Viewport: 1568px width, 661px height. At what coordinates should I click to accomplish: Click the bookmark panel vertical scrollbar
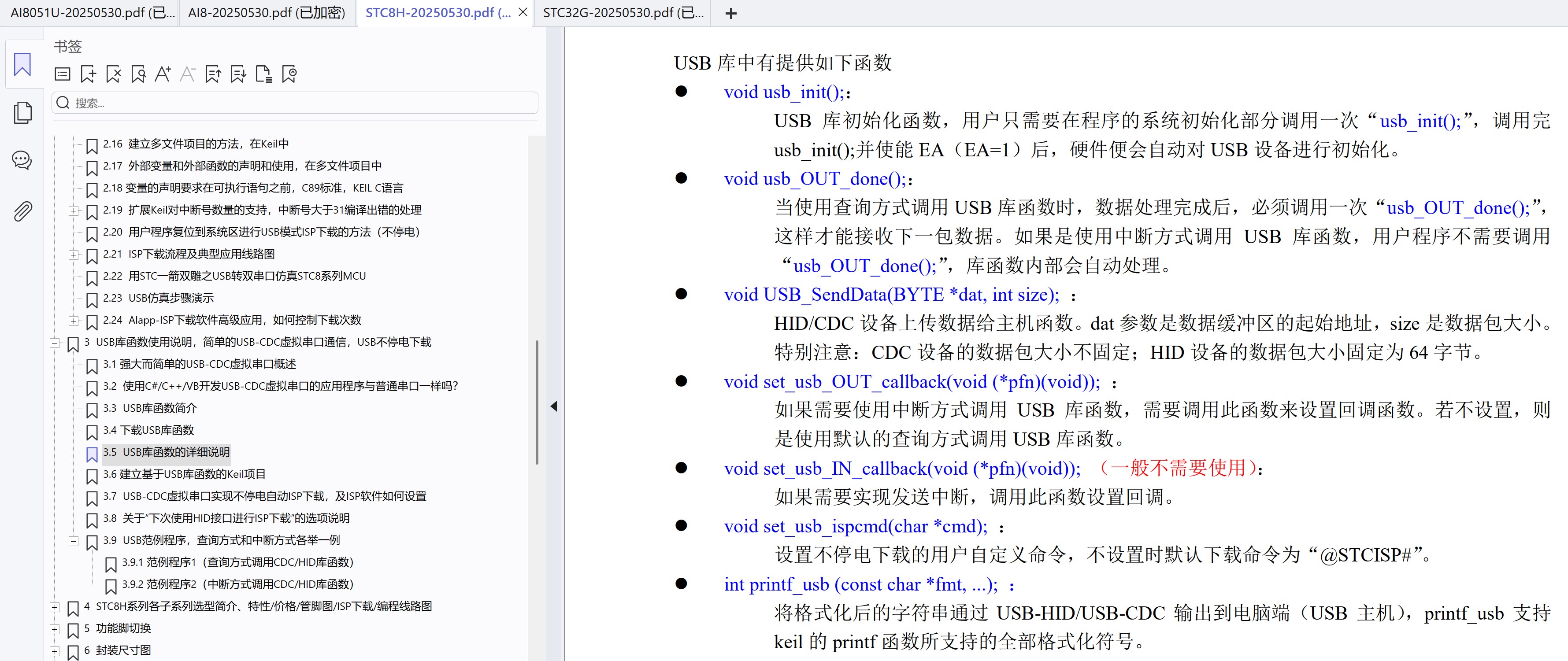pos(536,402)
